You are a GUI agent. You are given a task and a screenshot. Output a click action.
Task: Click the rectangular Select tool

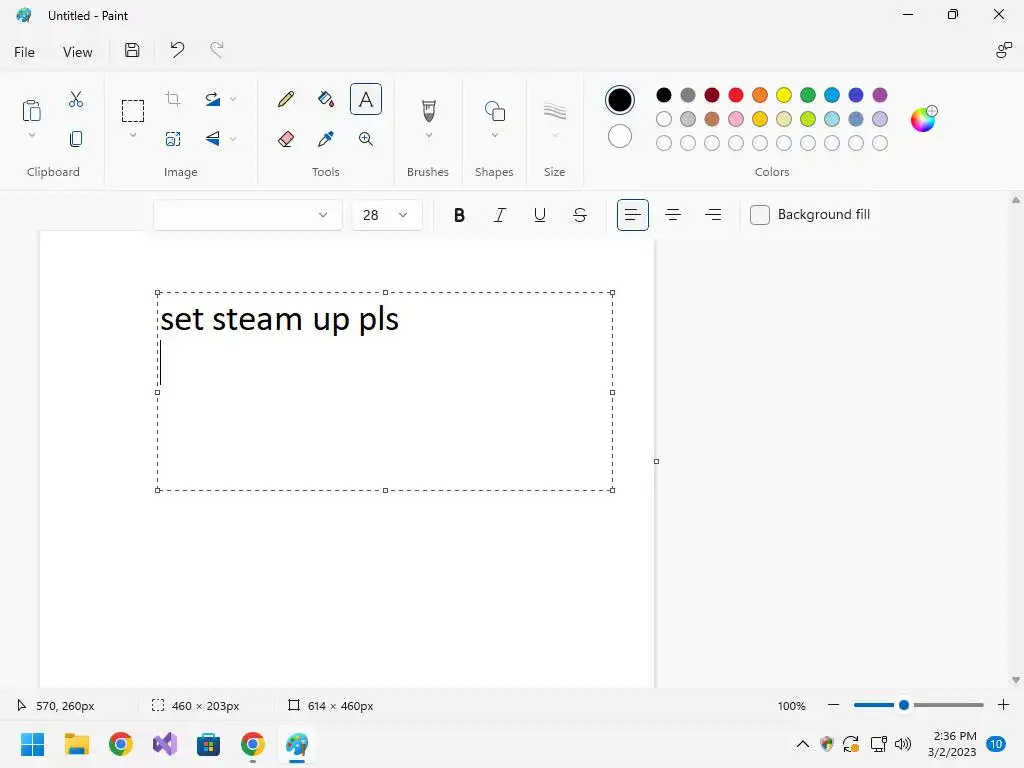[x=133, y=110]
